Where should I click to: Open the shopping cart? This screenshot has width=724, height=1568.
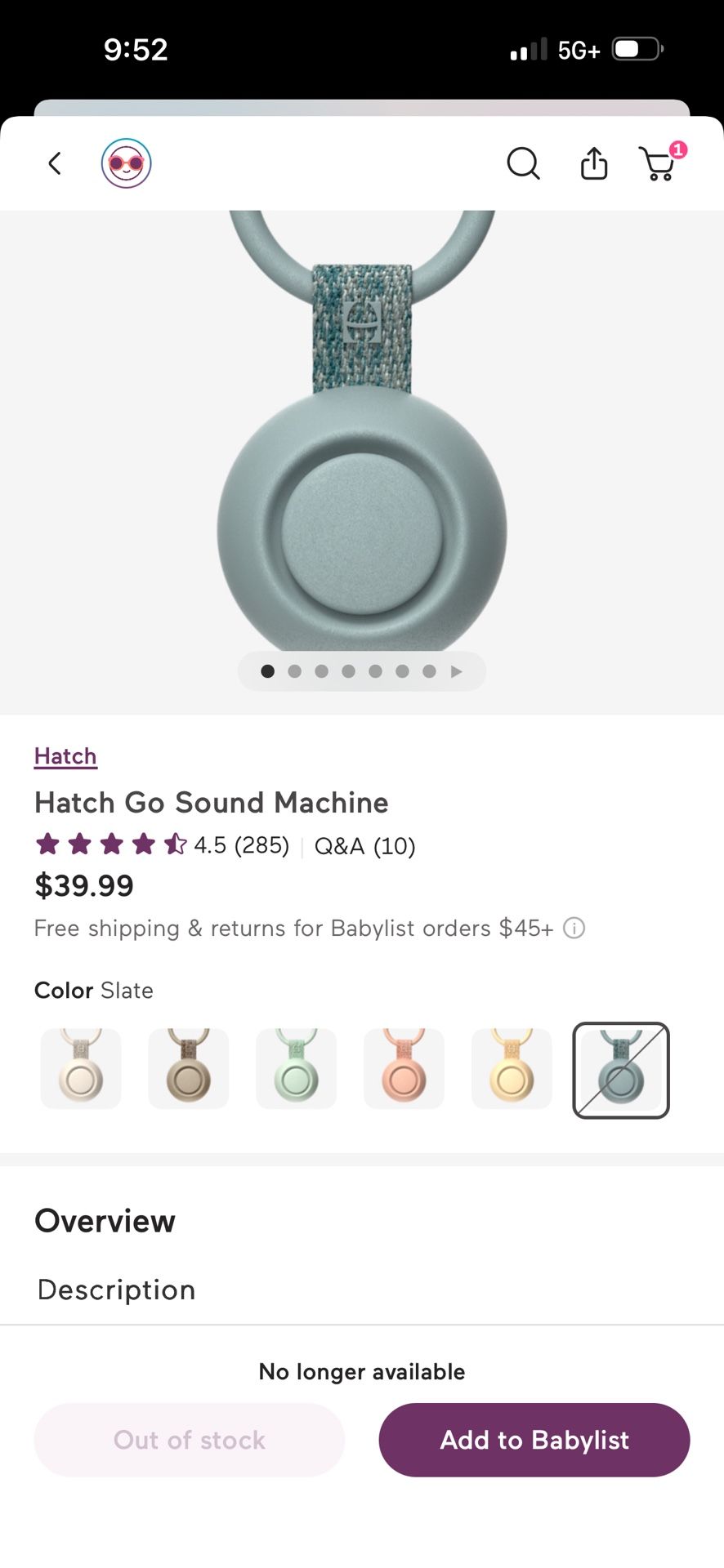tap(659, 163)
